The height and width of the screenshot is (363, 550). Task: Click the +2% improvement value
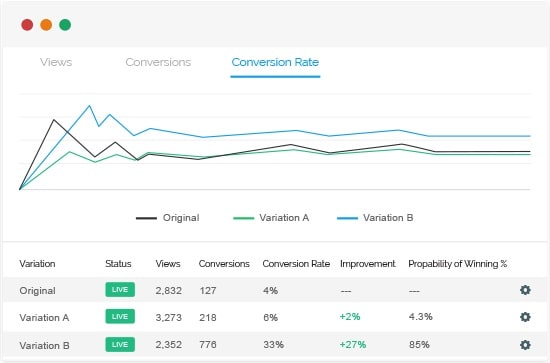point(350,317)
